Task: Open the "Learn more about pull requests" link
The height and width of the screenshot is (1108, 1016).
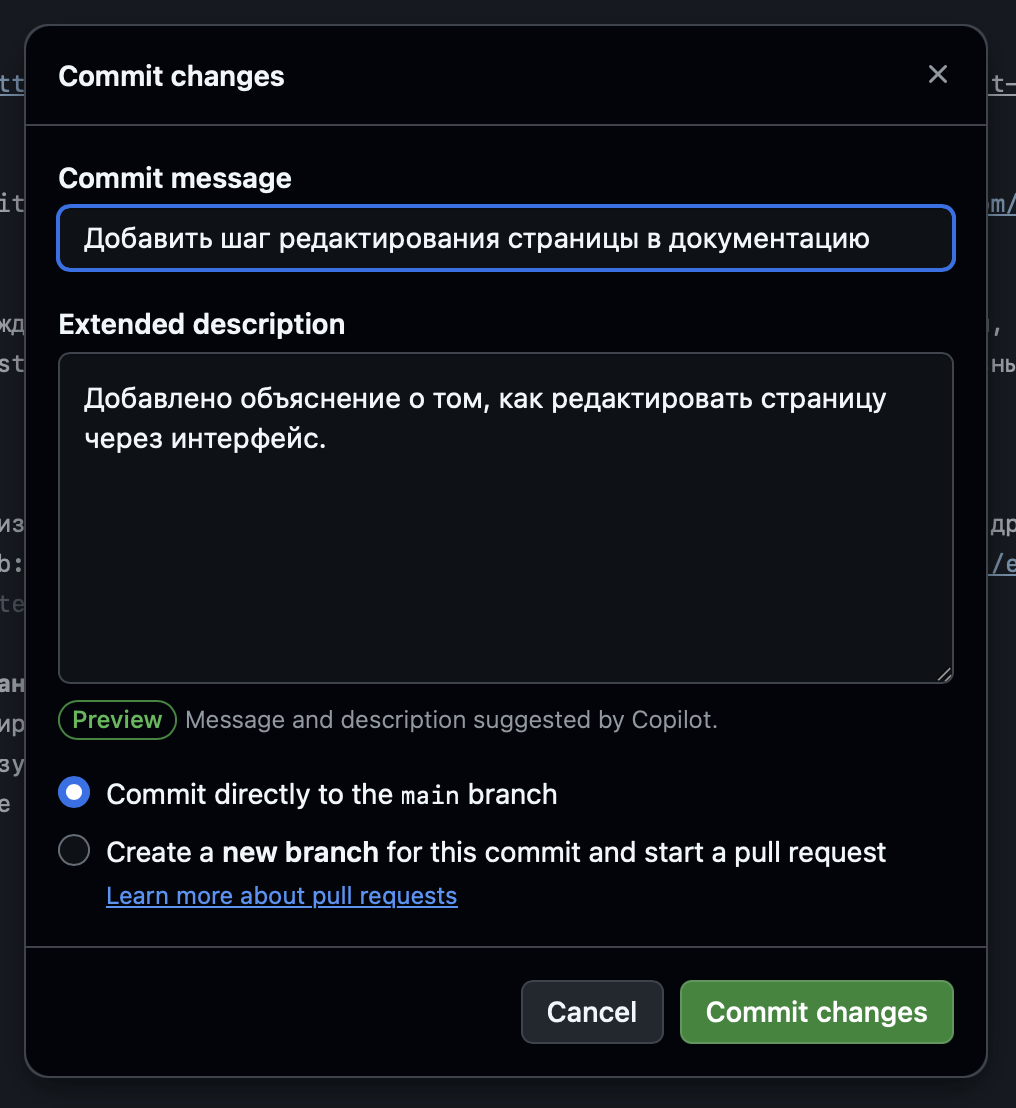Action: pos(281,896)
